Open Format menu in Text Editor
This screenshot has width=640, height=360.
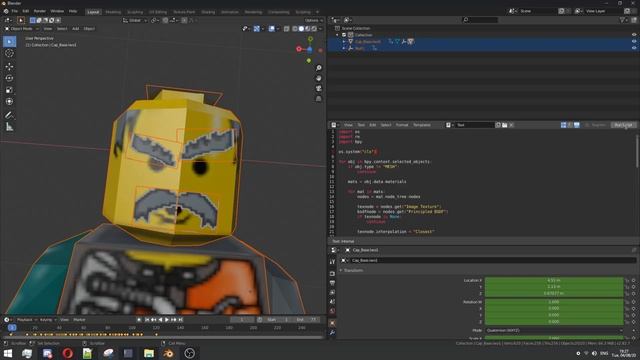(x=402, y=125)
